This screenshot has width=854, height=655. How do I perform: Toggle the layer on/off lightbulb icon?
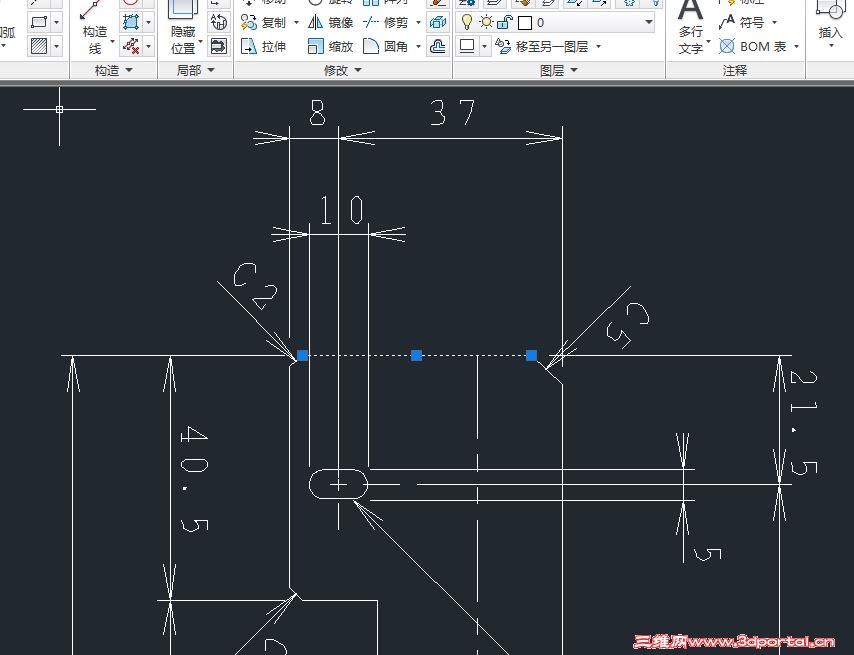coord(466,20)
